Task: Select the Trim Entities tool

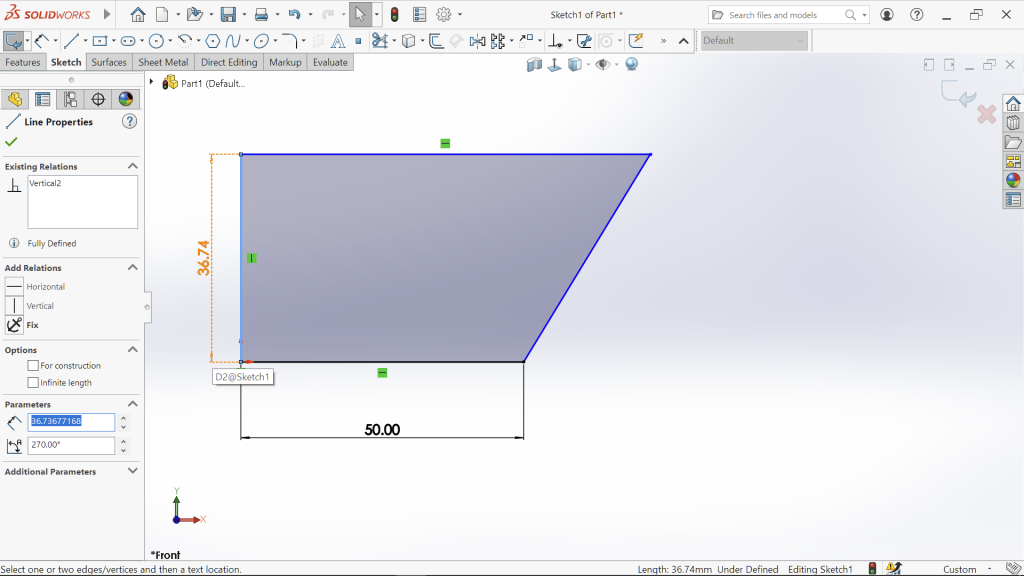Action: (379, 41)
